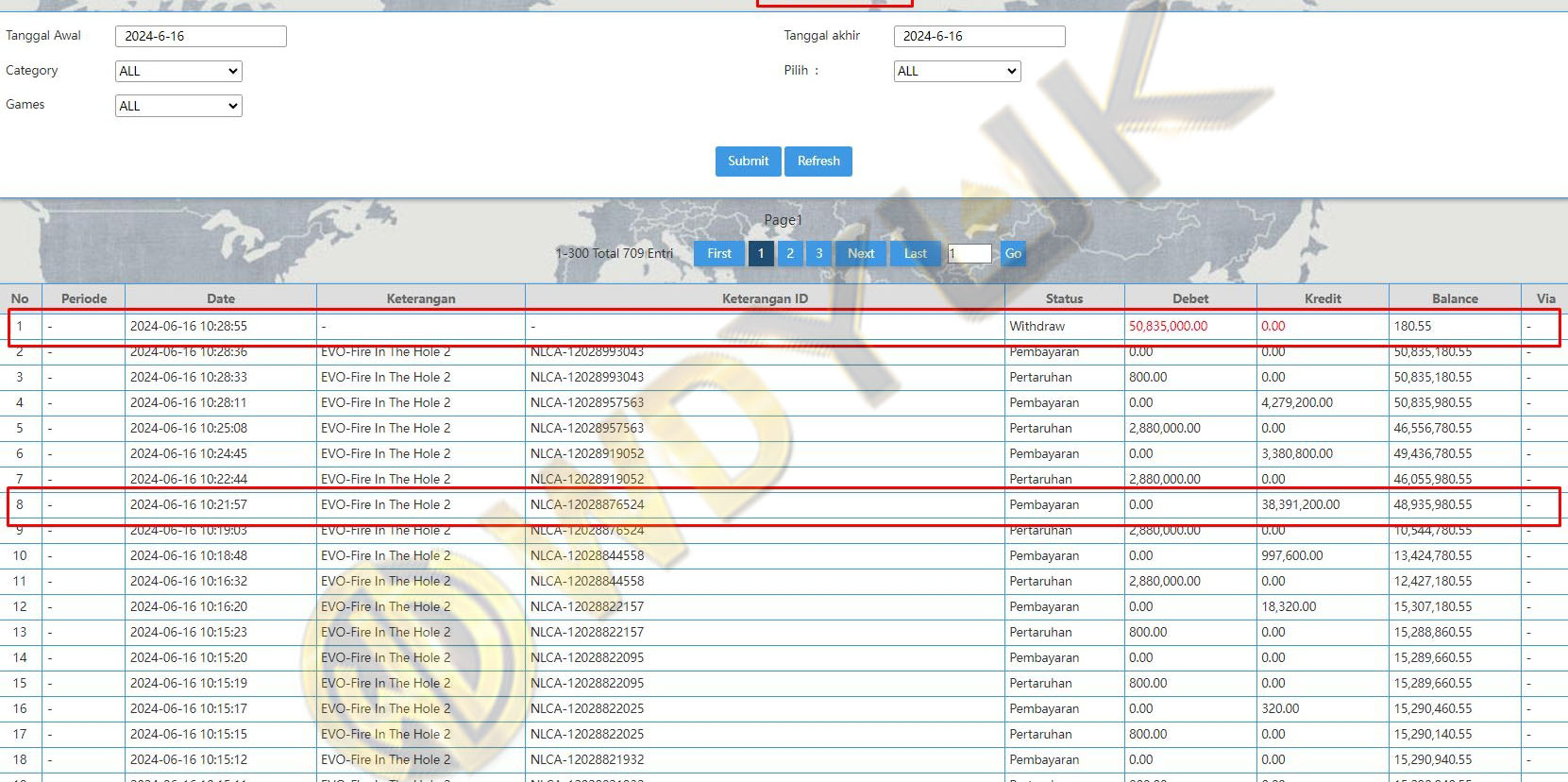Click date 2024-06-16 10:18:48
The height and width of the screenshot is (782, 1568).
pyautogui.click(x=189, y=555)
